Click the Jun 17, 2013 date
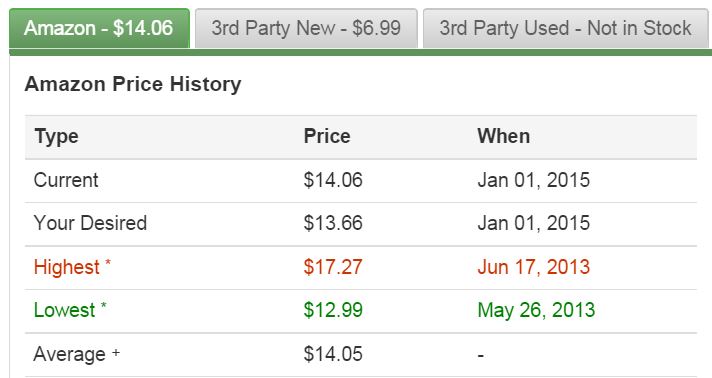Viewport: 712px width, 378px height. (x=534, y=267)
